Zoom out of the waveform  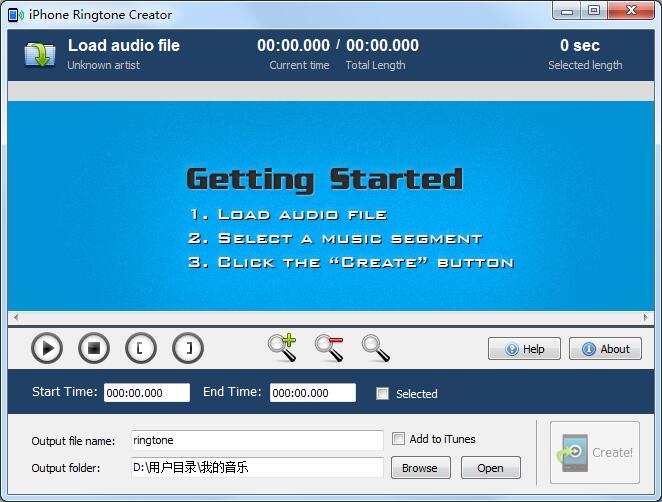click(x=329, y=347)
